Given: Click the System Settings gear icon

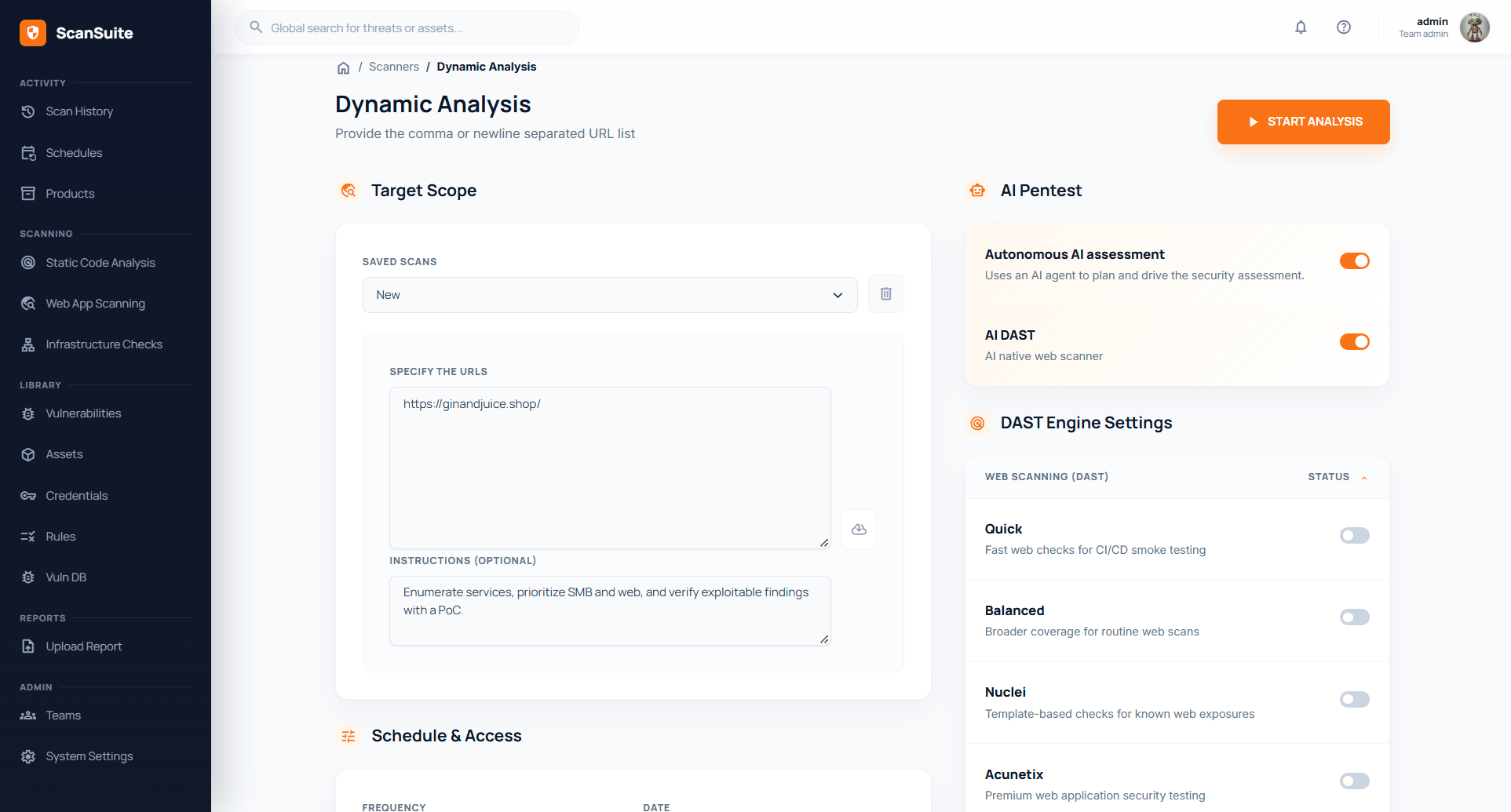Looking at the screenshot, I should coord(28,757).
